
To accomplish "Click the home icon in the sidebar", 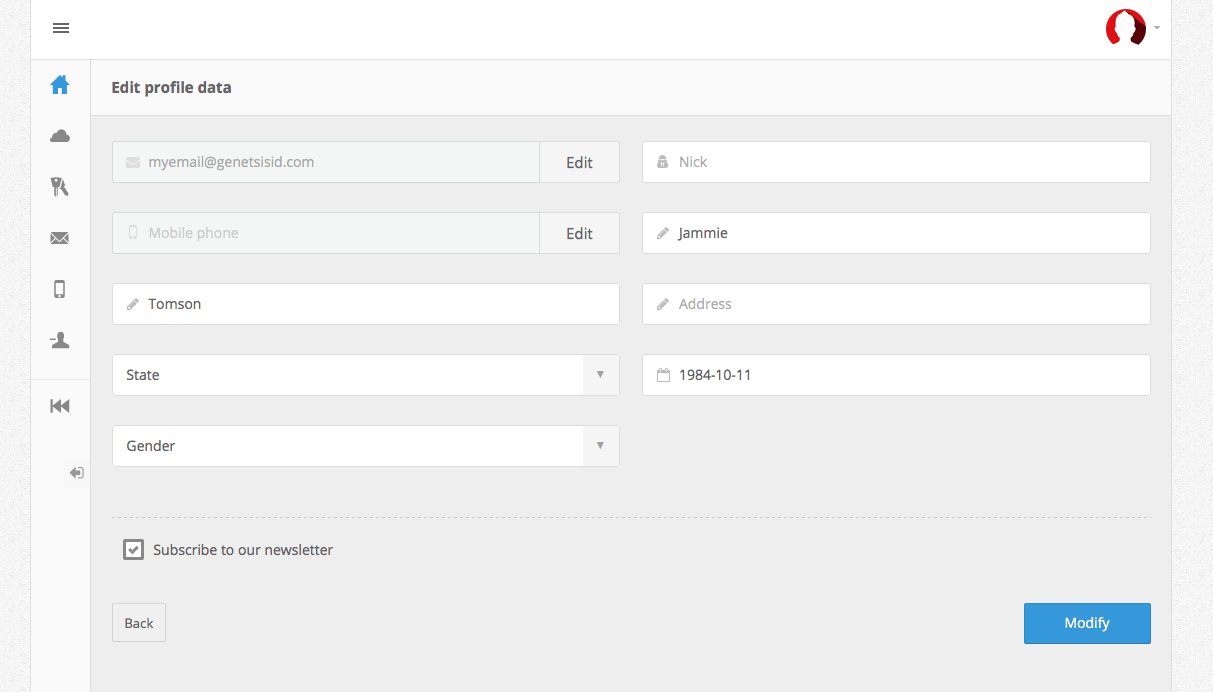I will click(x=60, y=85).
